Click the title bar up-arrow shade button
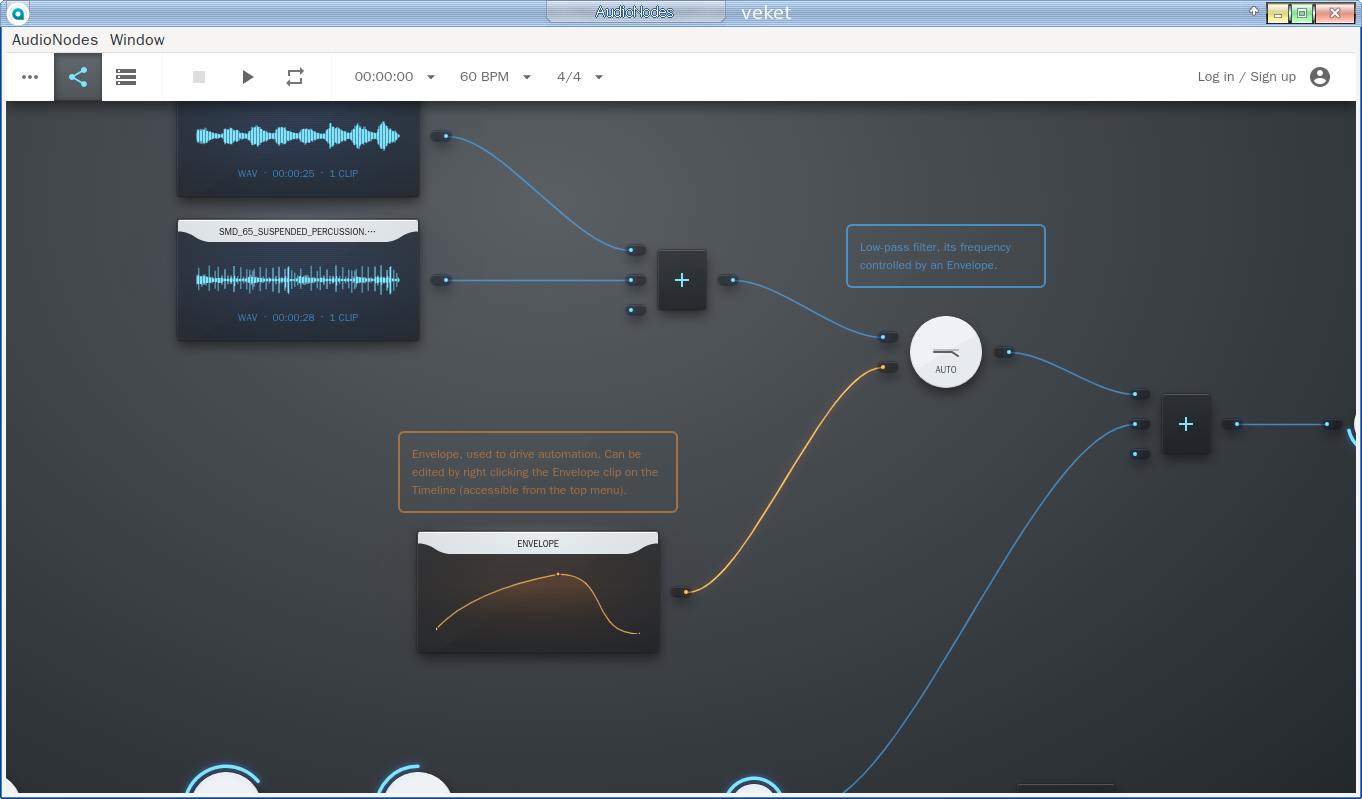Viewport: 1362px width, 799px height. pyautogui.click(x=1254, y=12)
